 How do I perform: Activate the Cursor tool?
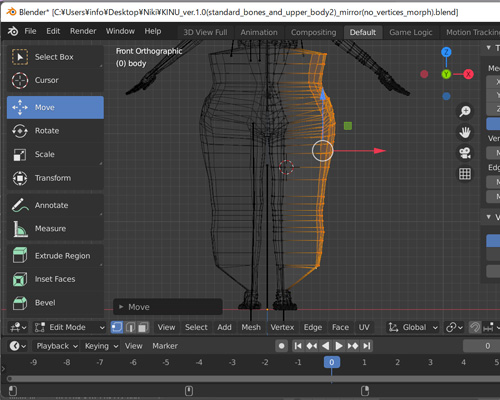click(55, 80)
